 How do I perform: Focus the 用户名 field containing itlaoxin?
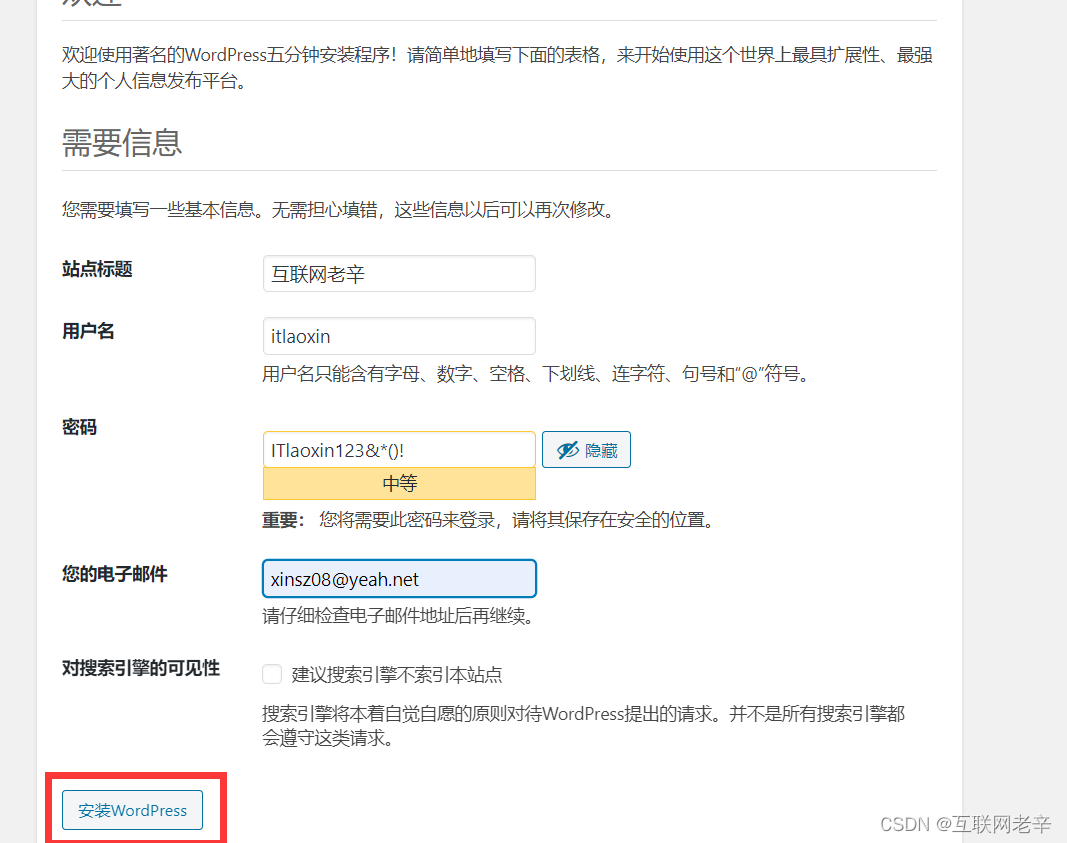(x=399, y=336)
